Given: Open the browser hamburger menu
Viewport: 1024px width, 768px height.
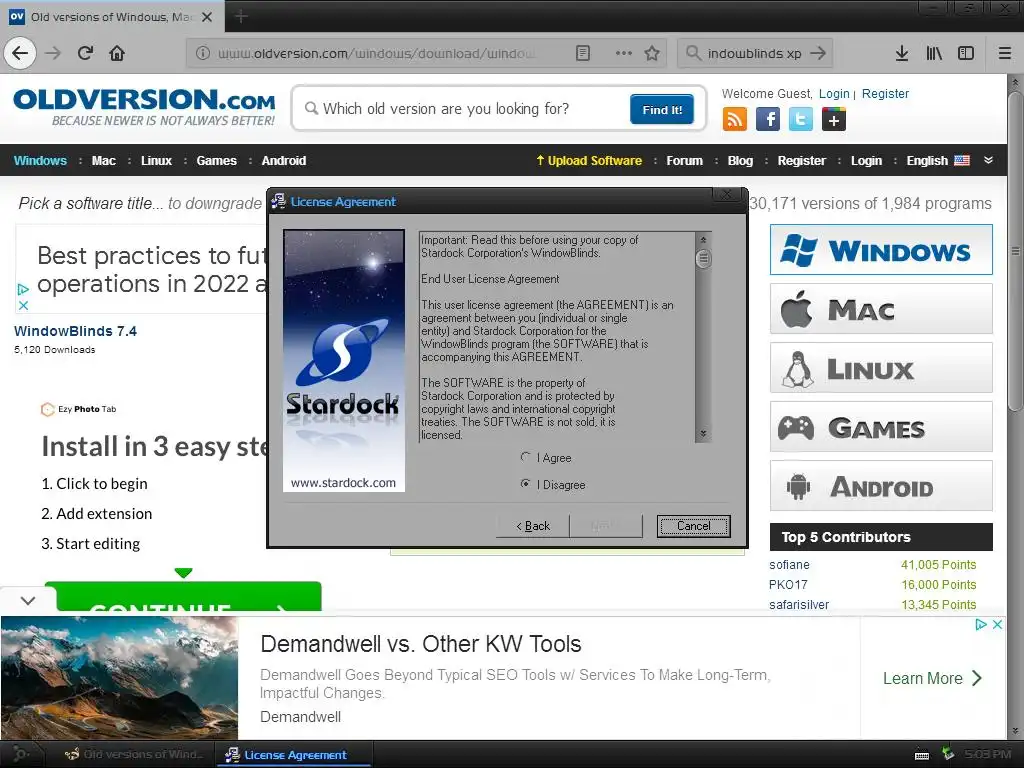Looking at the screenshot, I should pyautogui.click(x=1005, y=53).
